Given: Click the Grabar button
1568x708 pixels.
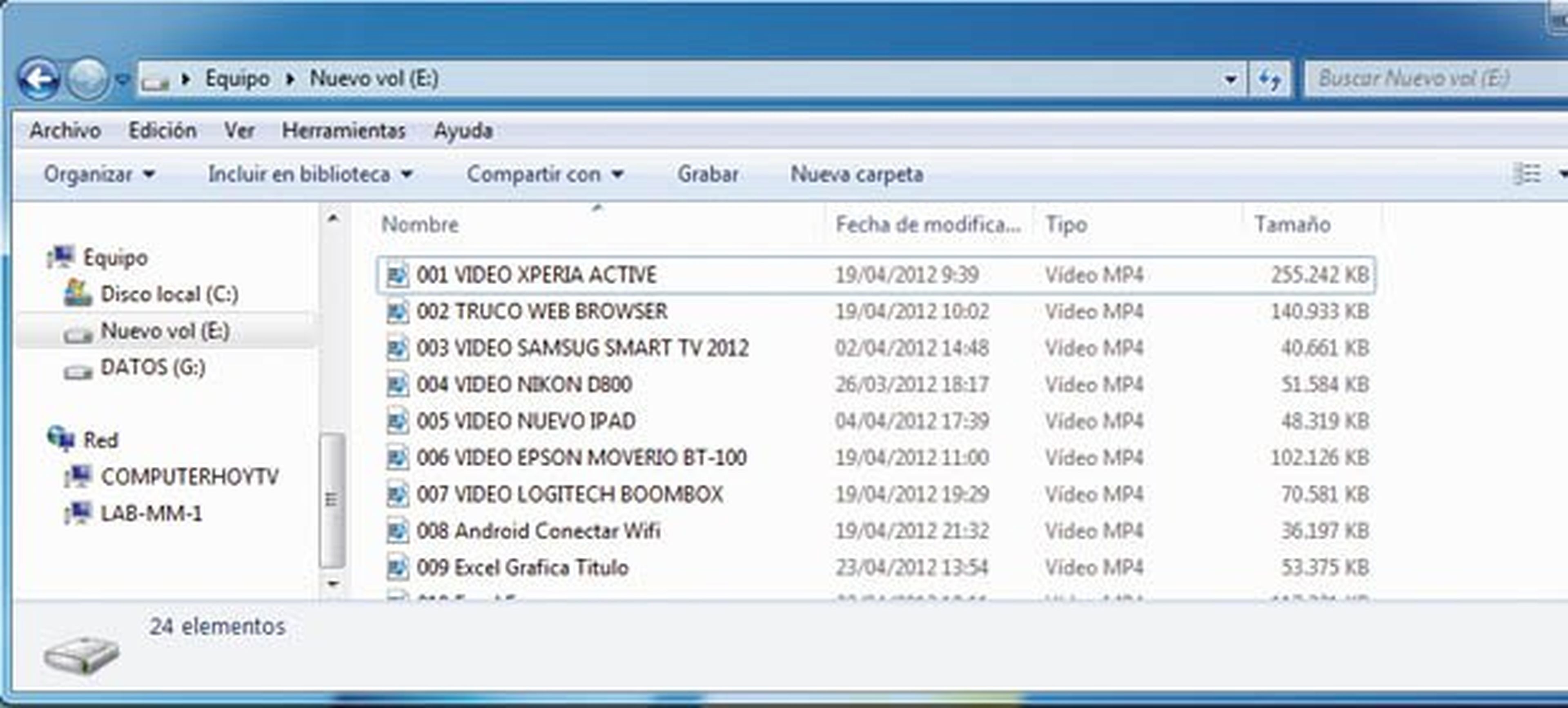Looking at the screenshot, I should click(707, 175).
